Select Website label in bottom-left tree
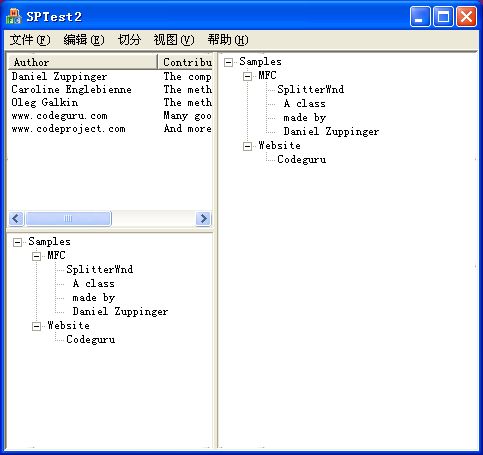Screen dimensions: 483x455 [68, 326]
